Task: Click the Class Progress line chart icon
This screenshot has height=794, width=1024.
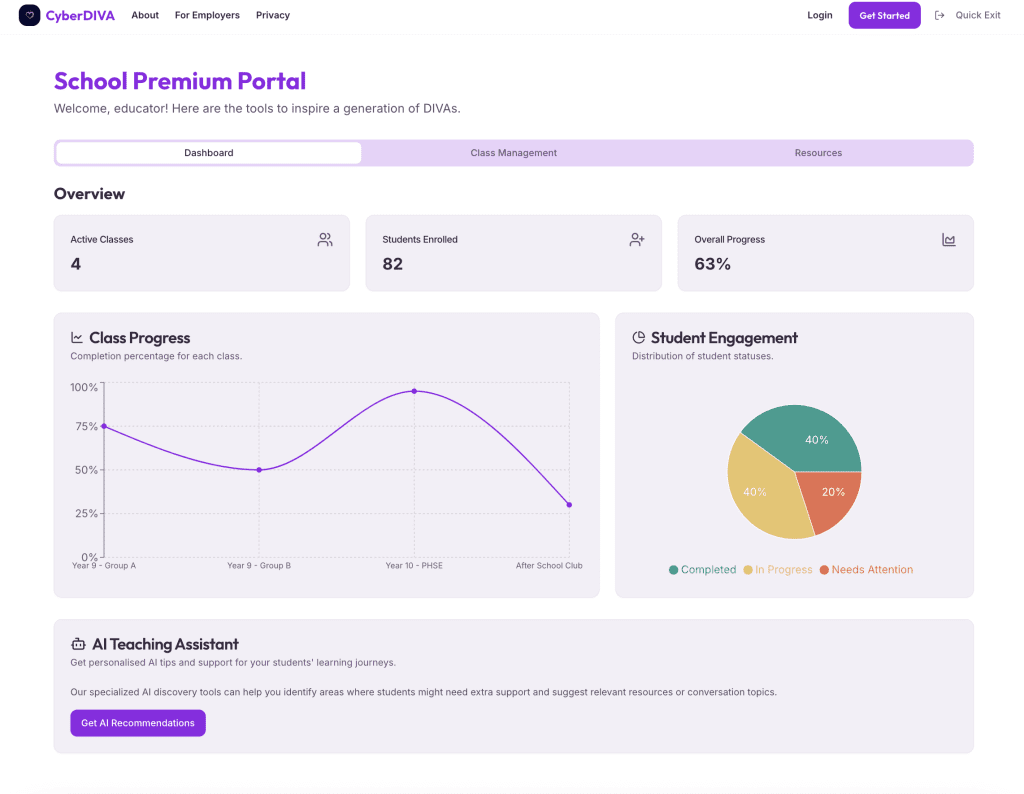Action: 77,338
